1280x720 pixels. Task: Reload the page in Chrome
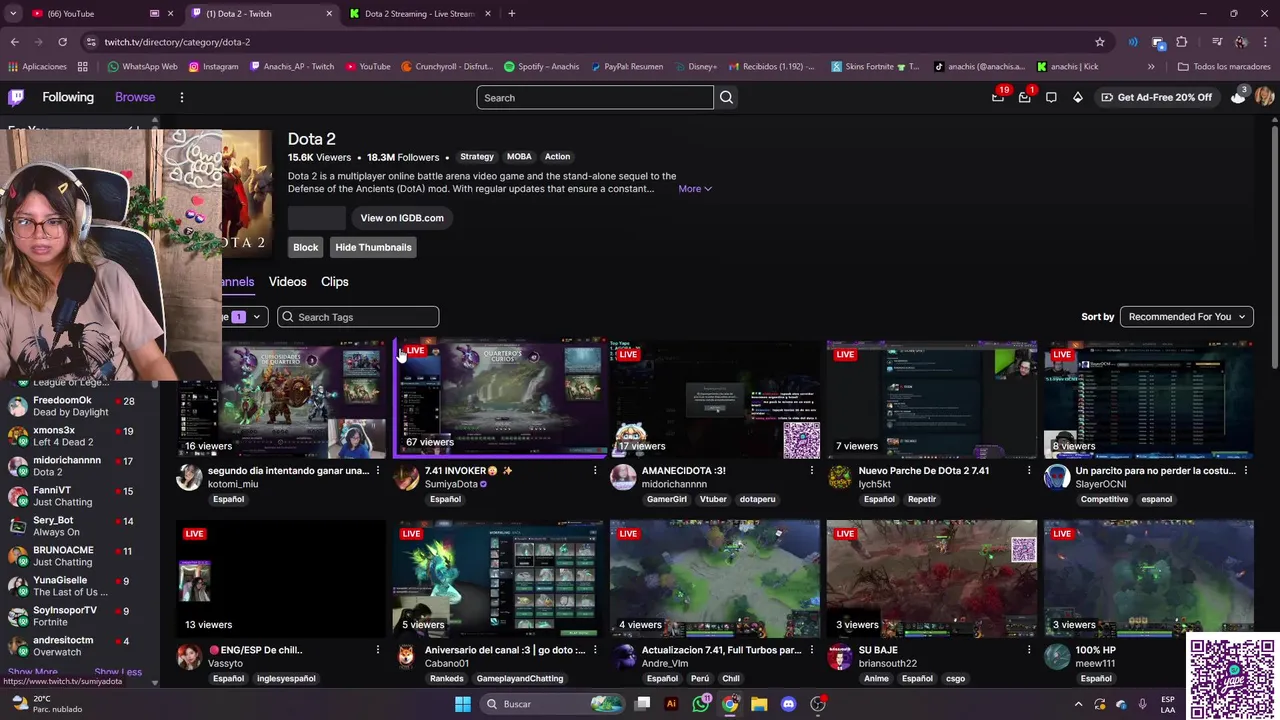62,42
